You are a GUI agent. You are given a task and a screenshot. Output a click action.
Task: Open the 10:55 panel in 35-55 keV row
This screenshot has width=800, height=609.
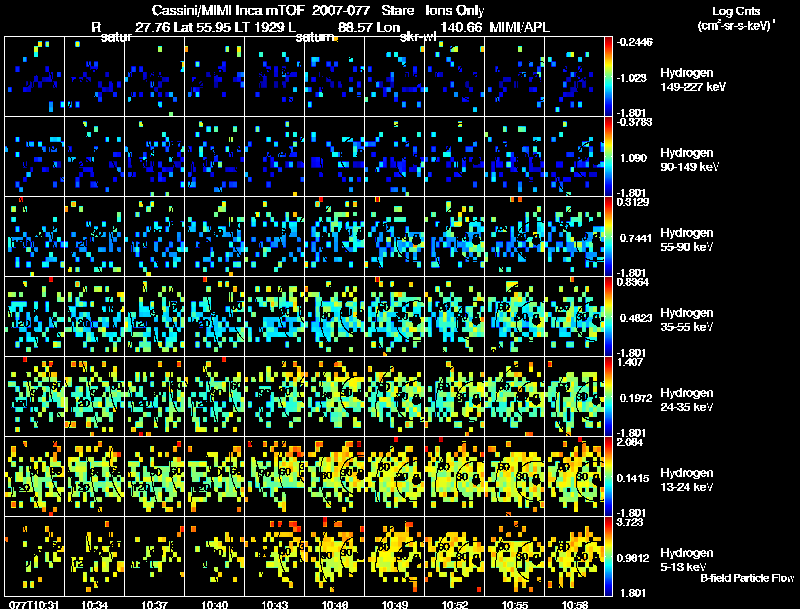[x=515, y=317]
